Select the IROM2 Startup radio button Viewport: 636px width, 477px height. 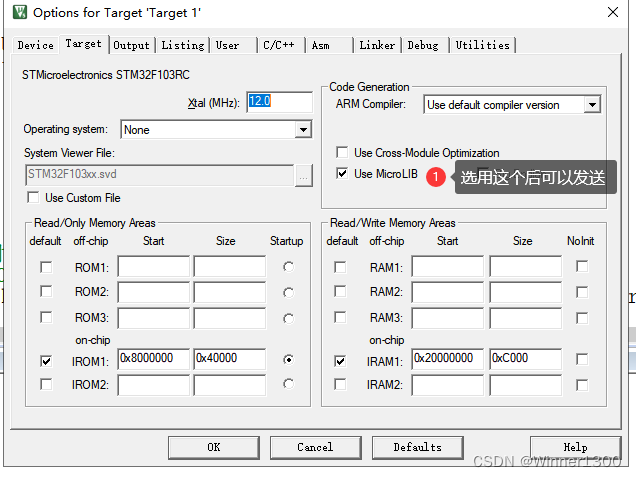coord(288,384)
